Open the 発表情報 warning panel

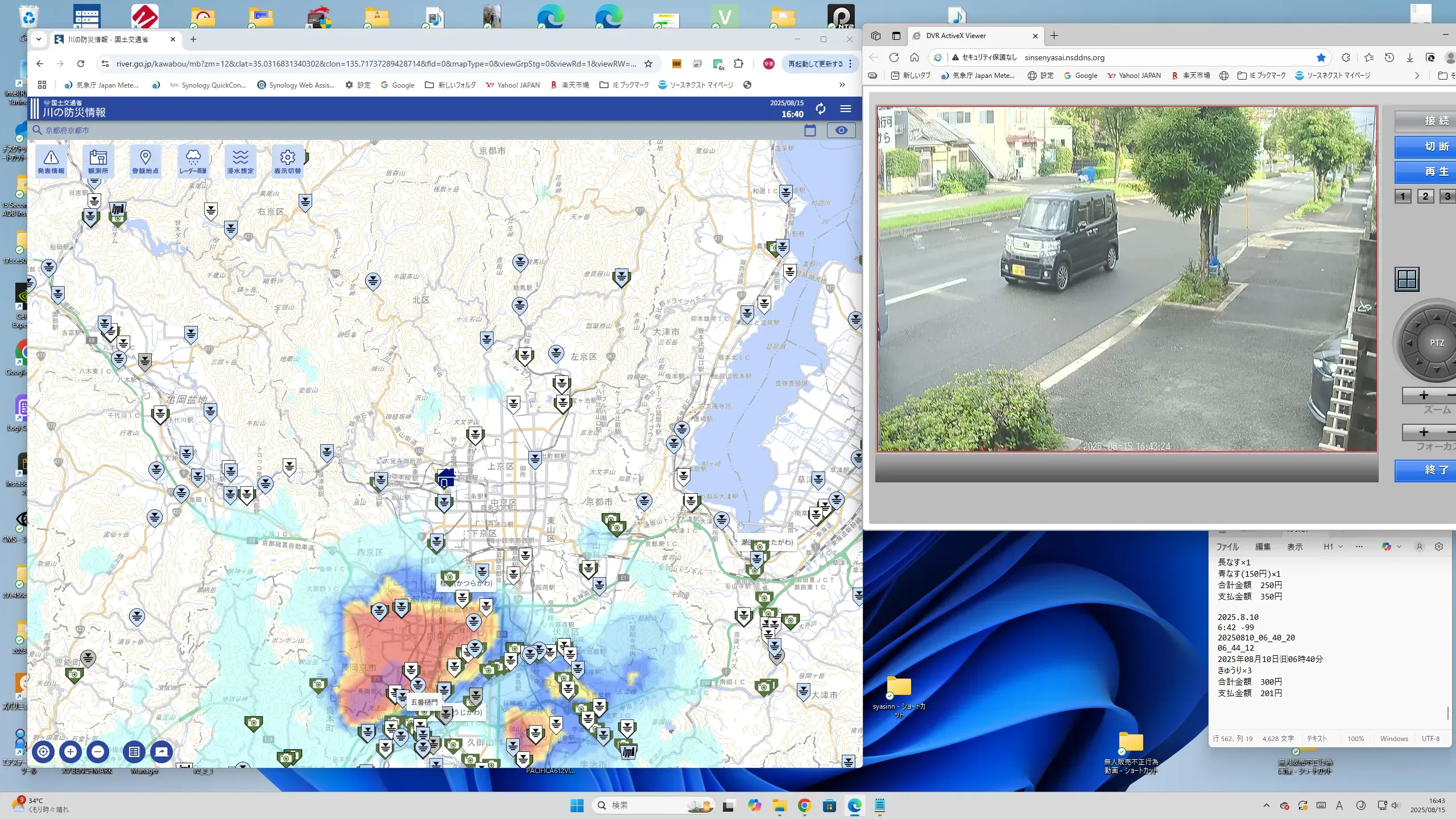[x=51, y=161]
